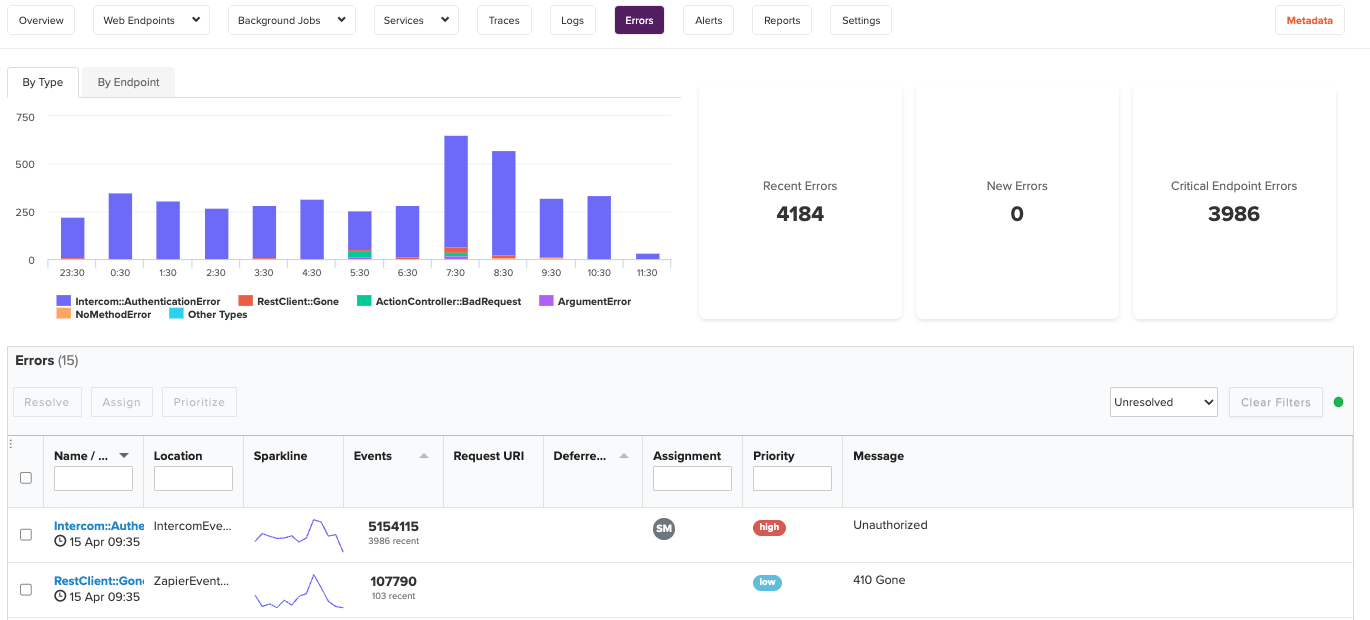This screenshot has height=620, width=1370.
Task: Open the Intercom::AuthenticationError error details link
Action: coord(99,524)
